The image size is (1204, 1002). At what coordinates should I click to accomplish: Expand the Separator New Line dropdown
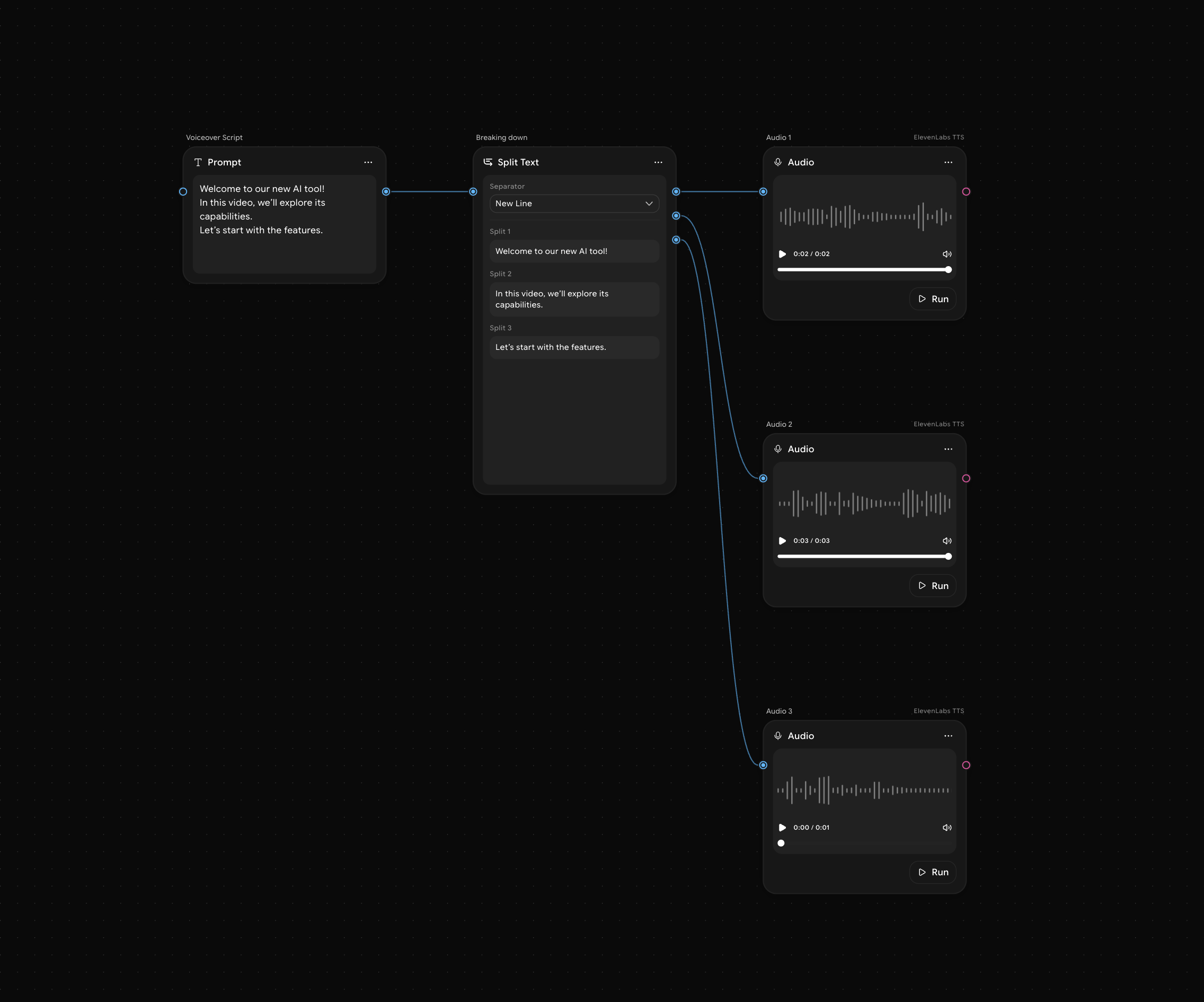point(574,204)
